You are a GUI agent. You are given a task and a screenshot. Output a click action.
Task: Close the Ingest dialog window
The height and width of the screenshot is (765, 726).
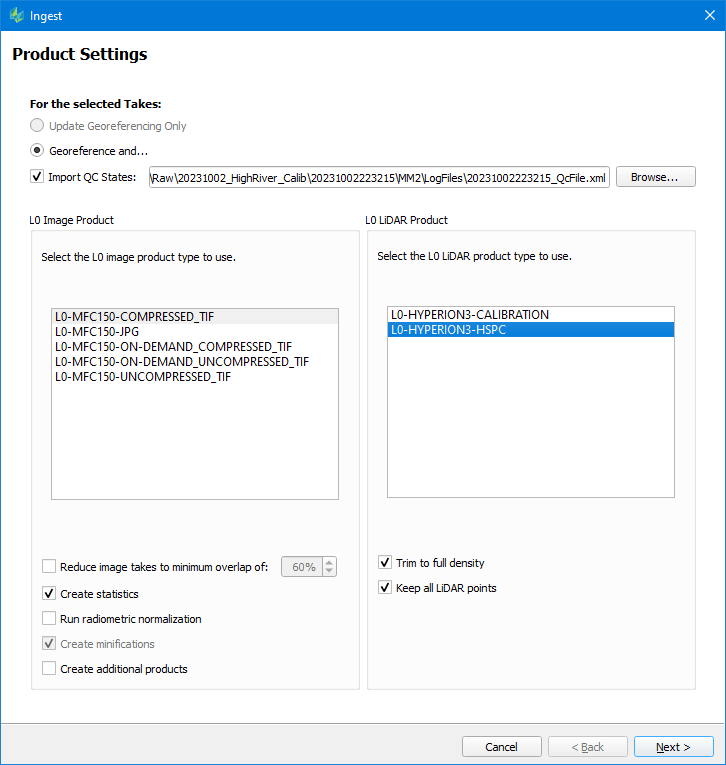click(702, 16)
